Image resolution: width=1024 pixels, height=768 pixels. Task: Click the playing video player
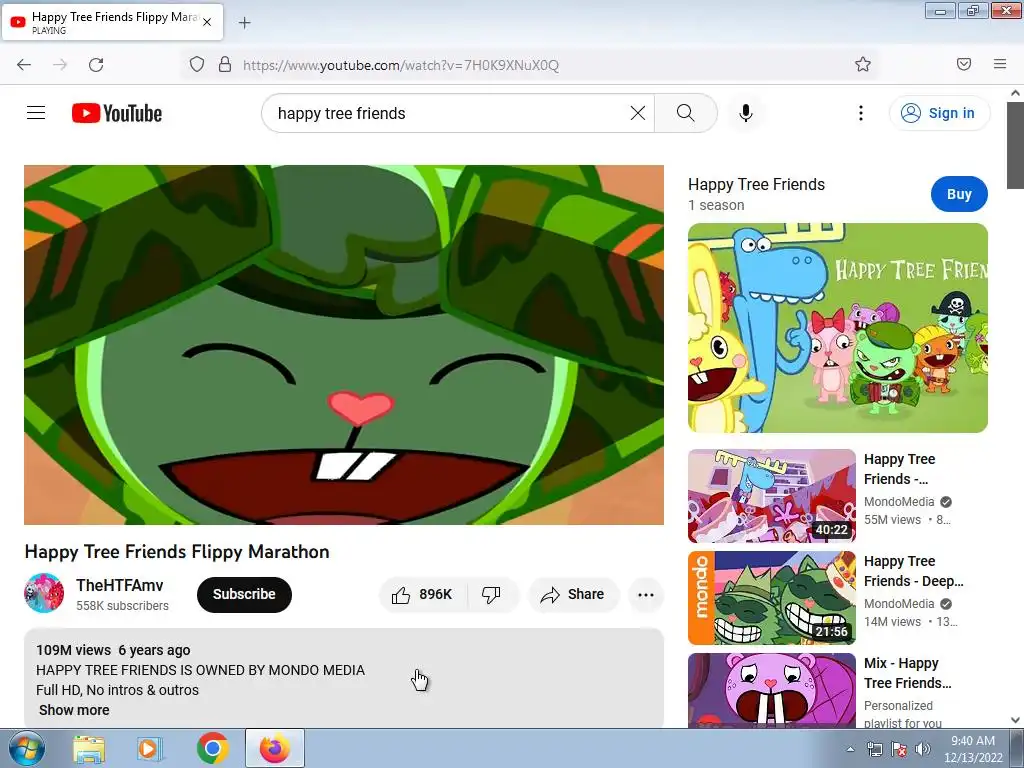click(x=344, y=345)
